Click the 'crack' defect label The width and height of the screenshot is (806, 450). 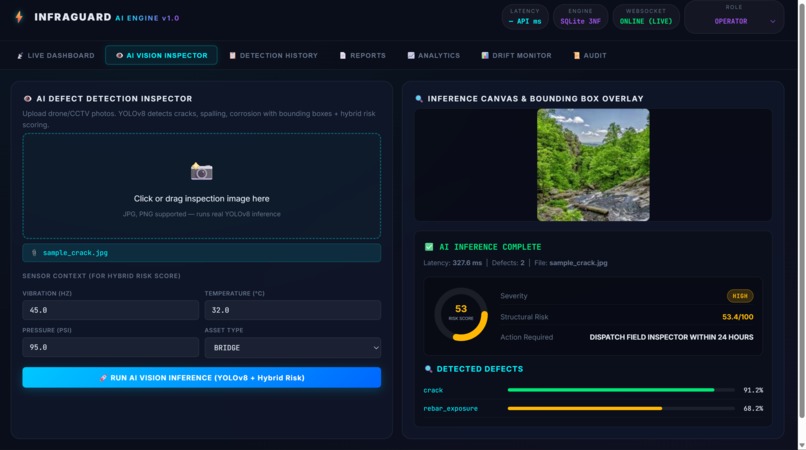point(433,390)
